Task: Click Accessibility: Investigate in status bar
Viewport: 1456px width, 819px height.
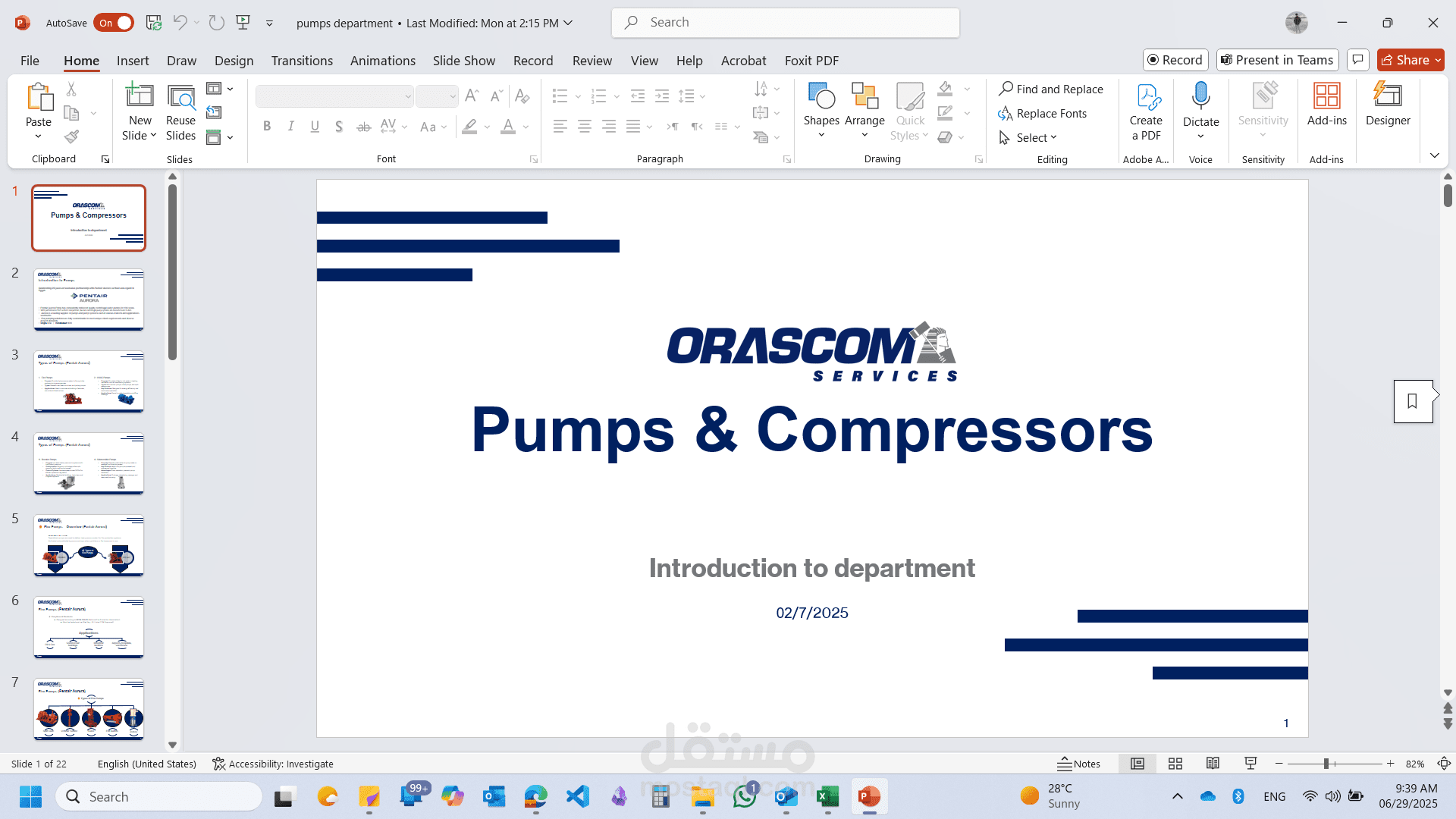Action: point(273,764)
